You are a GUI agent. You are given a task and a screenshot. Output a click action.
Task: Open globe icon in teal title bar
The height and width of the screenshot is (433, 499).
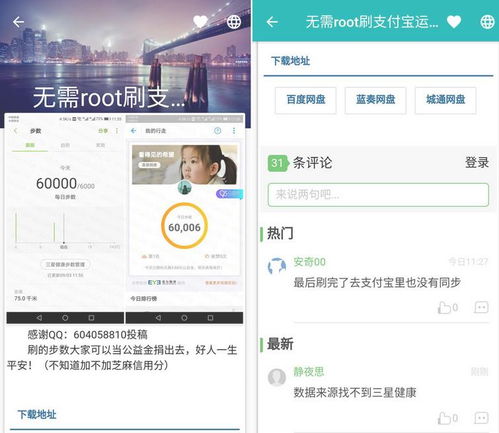[x=487, y=22]
